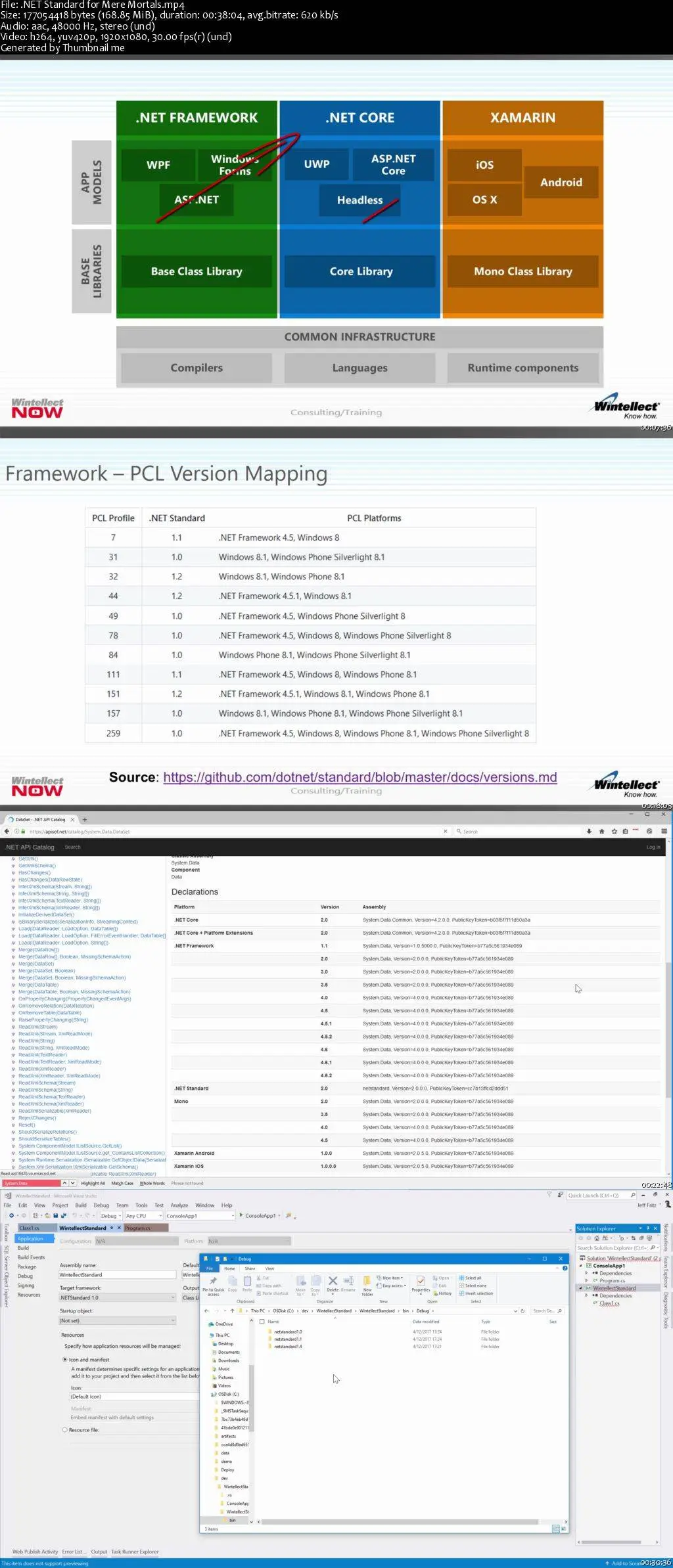Click the GitHub versions.md source link

tap(360, 777)
